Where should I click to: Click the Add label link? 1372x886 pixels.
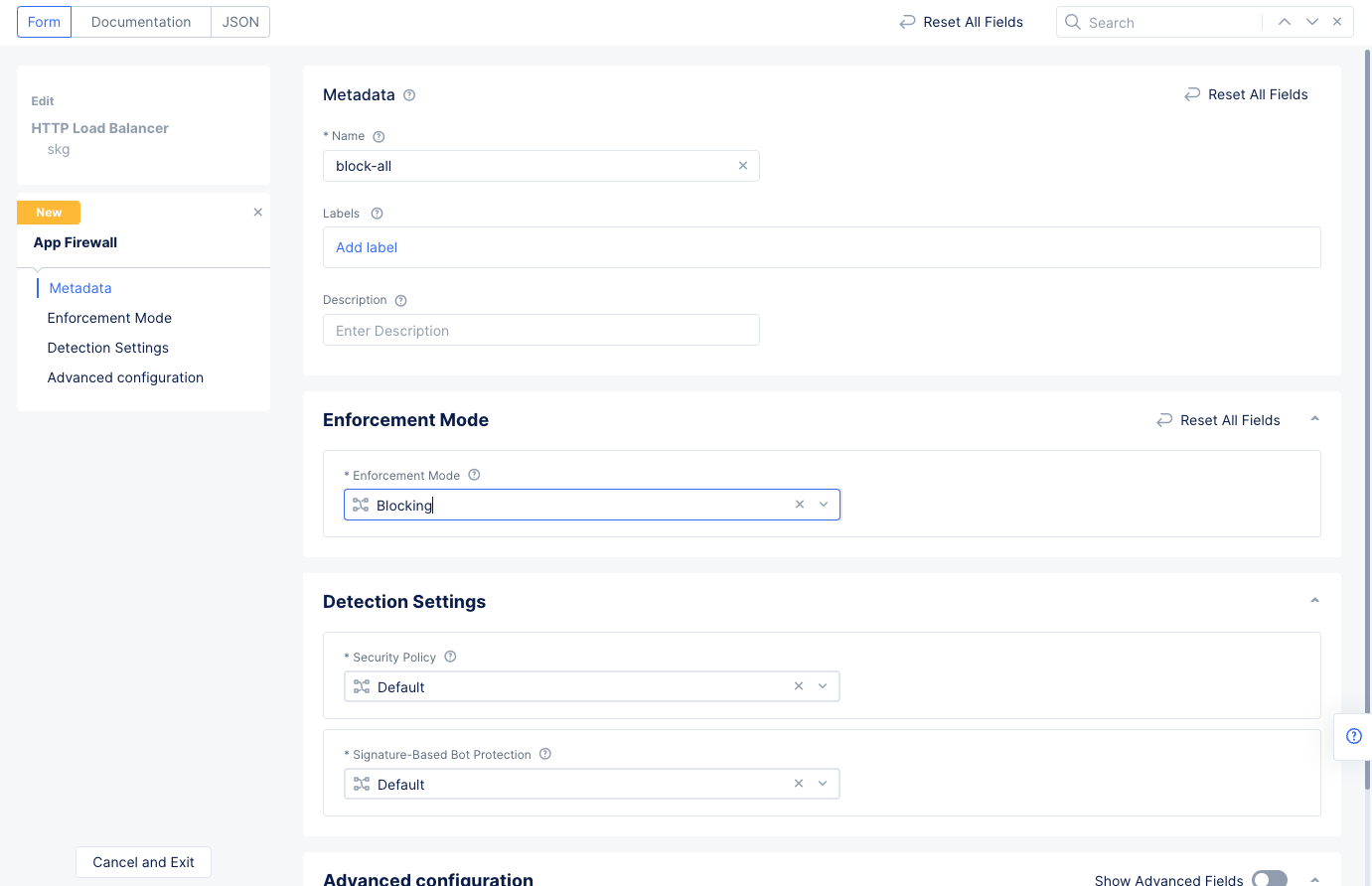coord(367,247)
